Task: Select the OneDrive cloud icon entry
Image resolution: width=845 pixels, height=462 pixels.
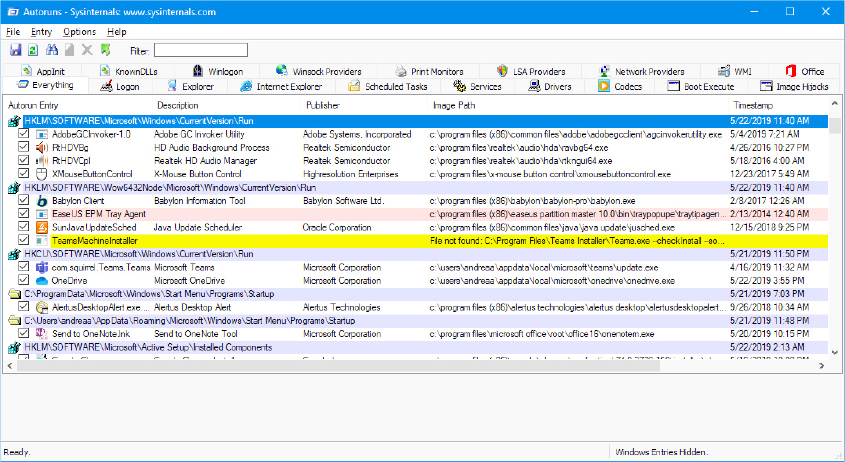Action: click(x=42, y=281)
